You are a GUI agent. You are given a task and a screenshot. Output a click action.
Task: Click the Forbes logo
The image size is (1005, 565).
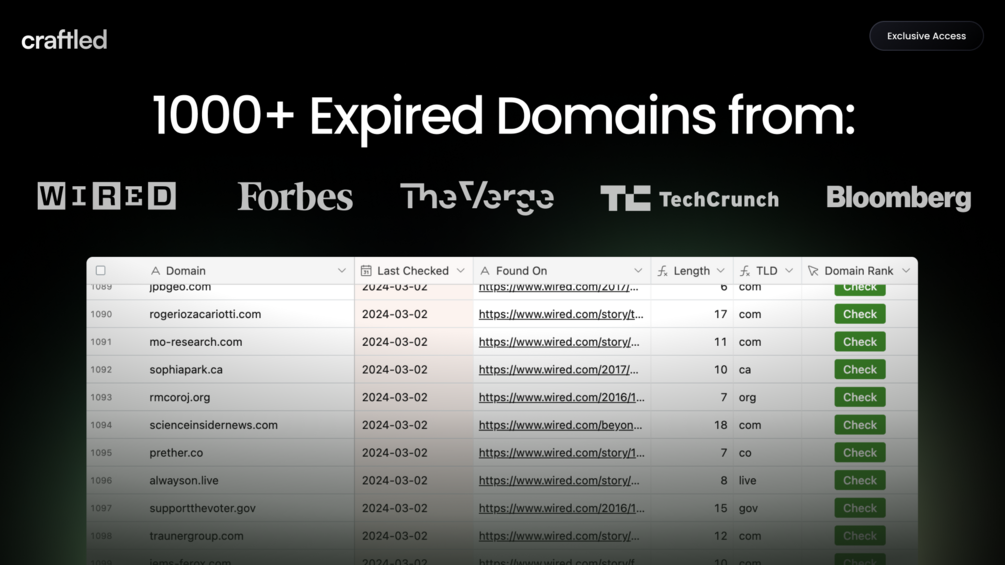[295, 197]
